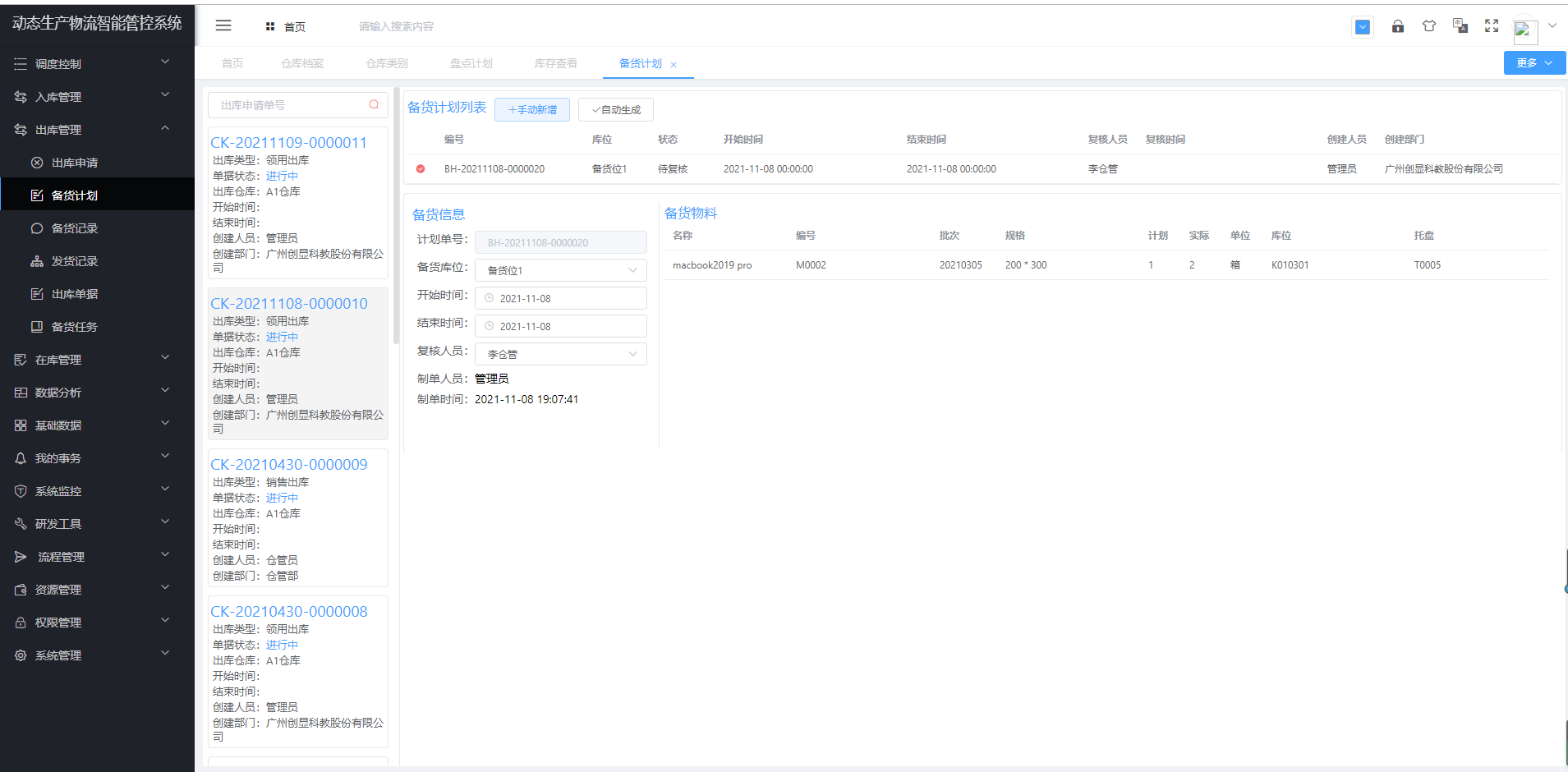Click the user avatar image
Screen dimensions: 1568x772
pyautogui.click(x=1525, y=31)
